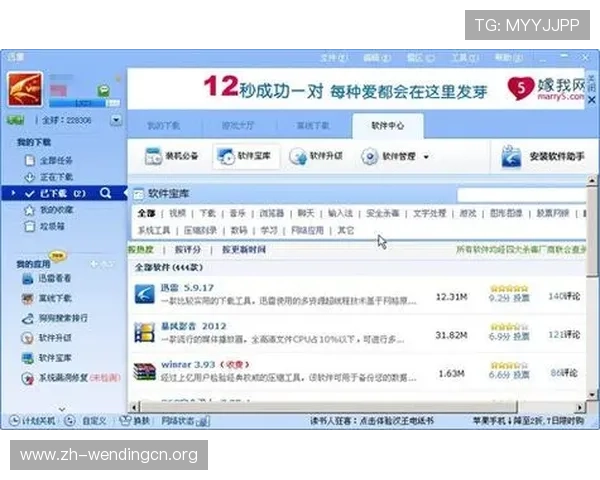Open 软件升级 in 我的应用 list
The image size is (600, 480).
click(47, 338)
